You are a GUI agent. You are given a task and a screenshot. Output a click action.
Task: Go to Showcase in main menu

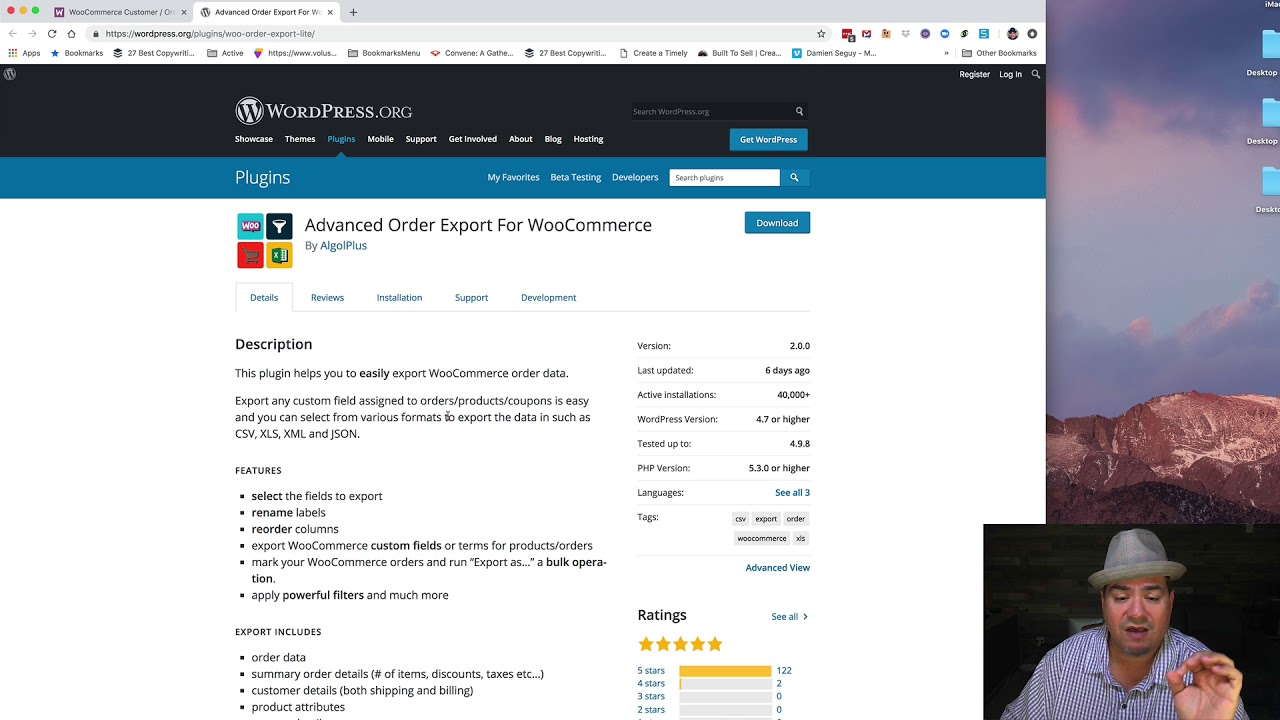click(x=254, y=139)
